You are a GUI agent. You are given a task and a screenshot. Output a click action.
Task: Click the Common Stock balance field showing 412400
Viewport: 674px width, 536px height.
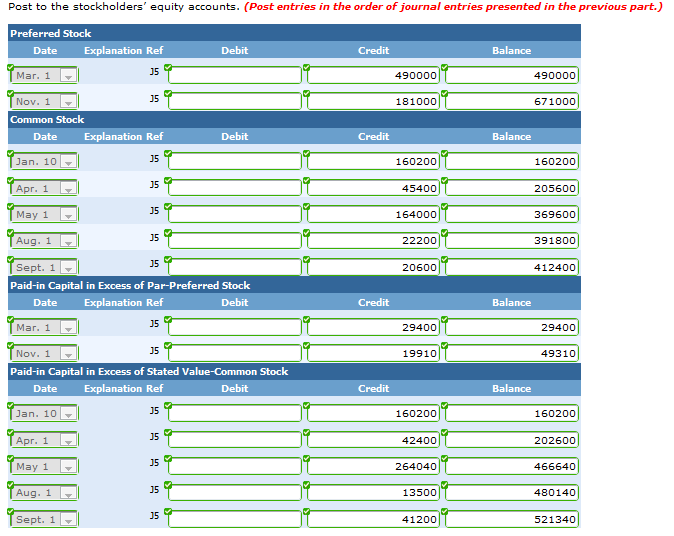(x=512, y=267)
